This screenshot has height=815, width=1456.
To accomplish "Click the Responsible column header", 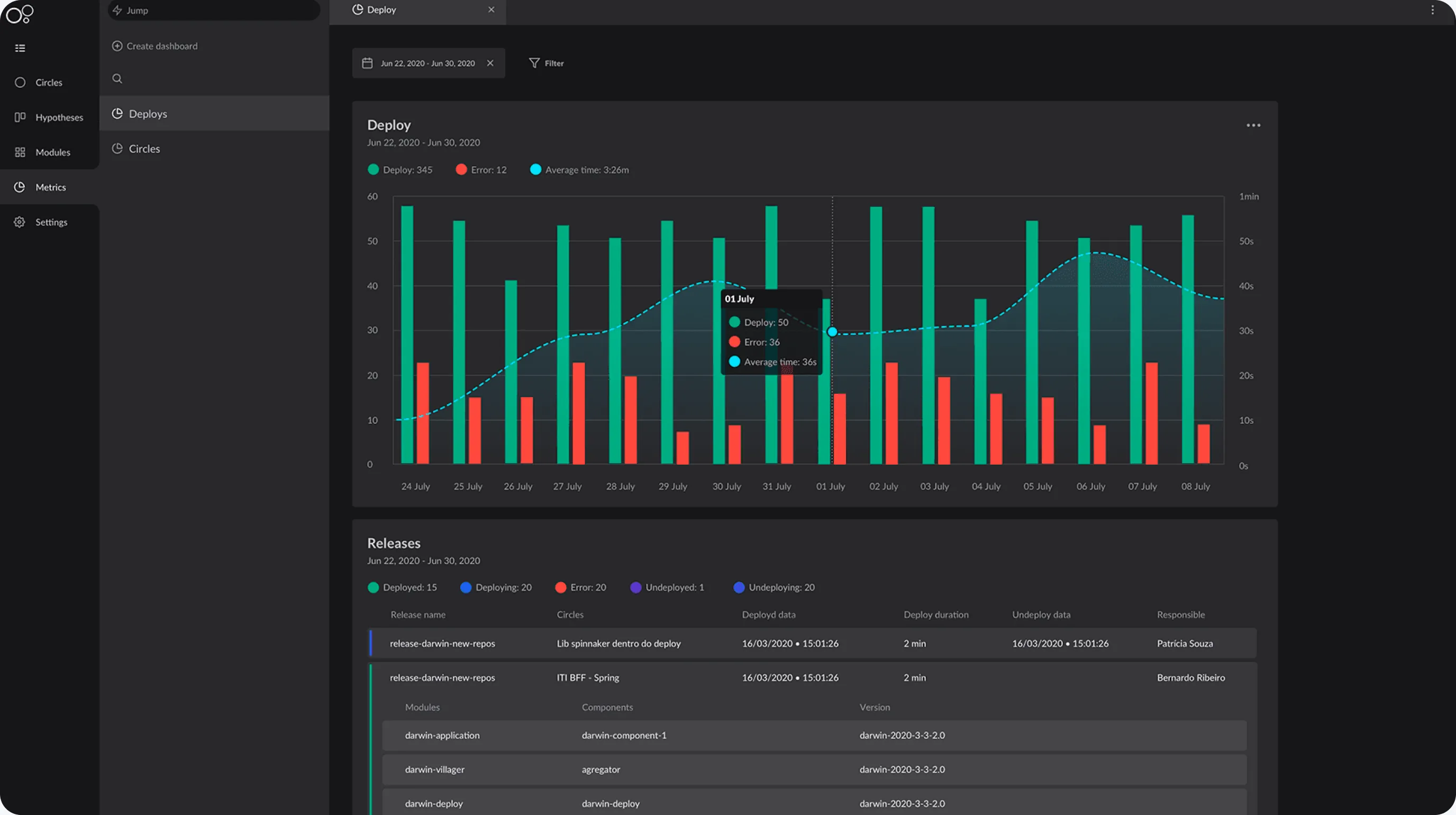I will click(x=1181, y=615).
